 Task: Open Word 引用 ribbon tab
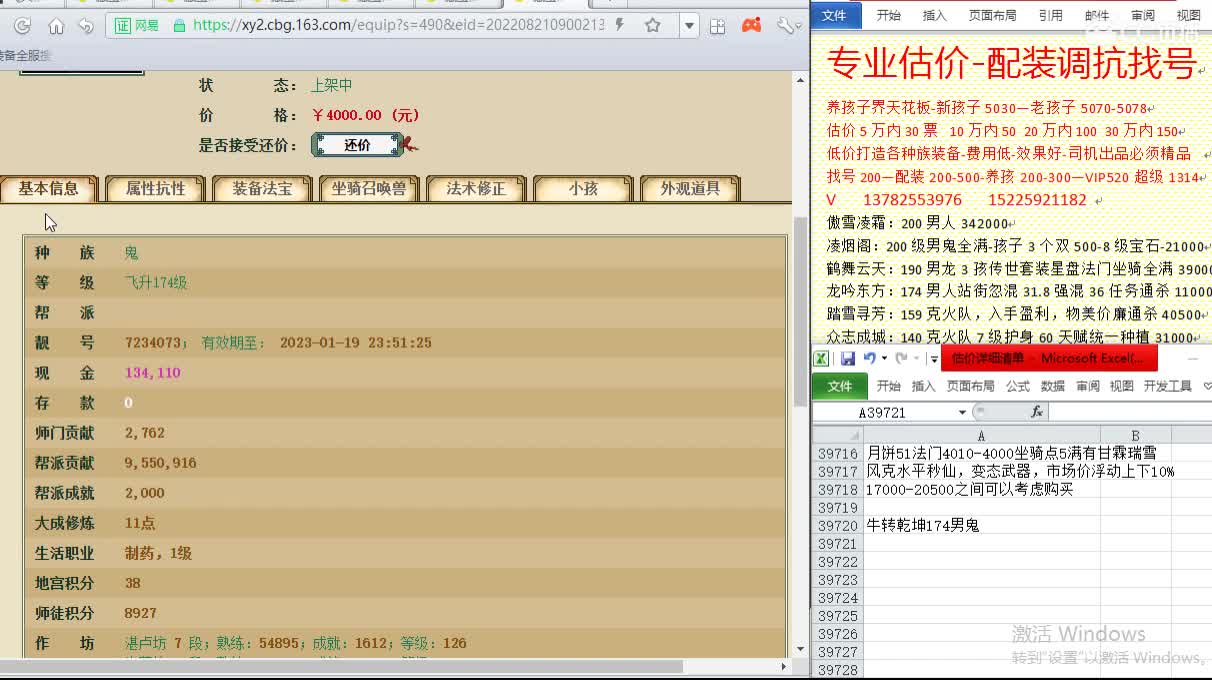pos(1050,15)
